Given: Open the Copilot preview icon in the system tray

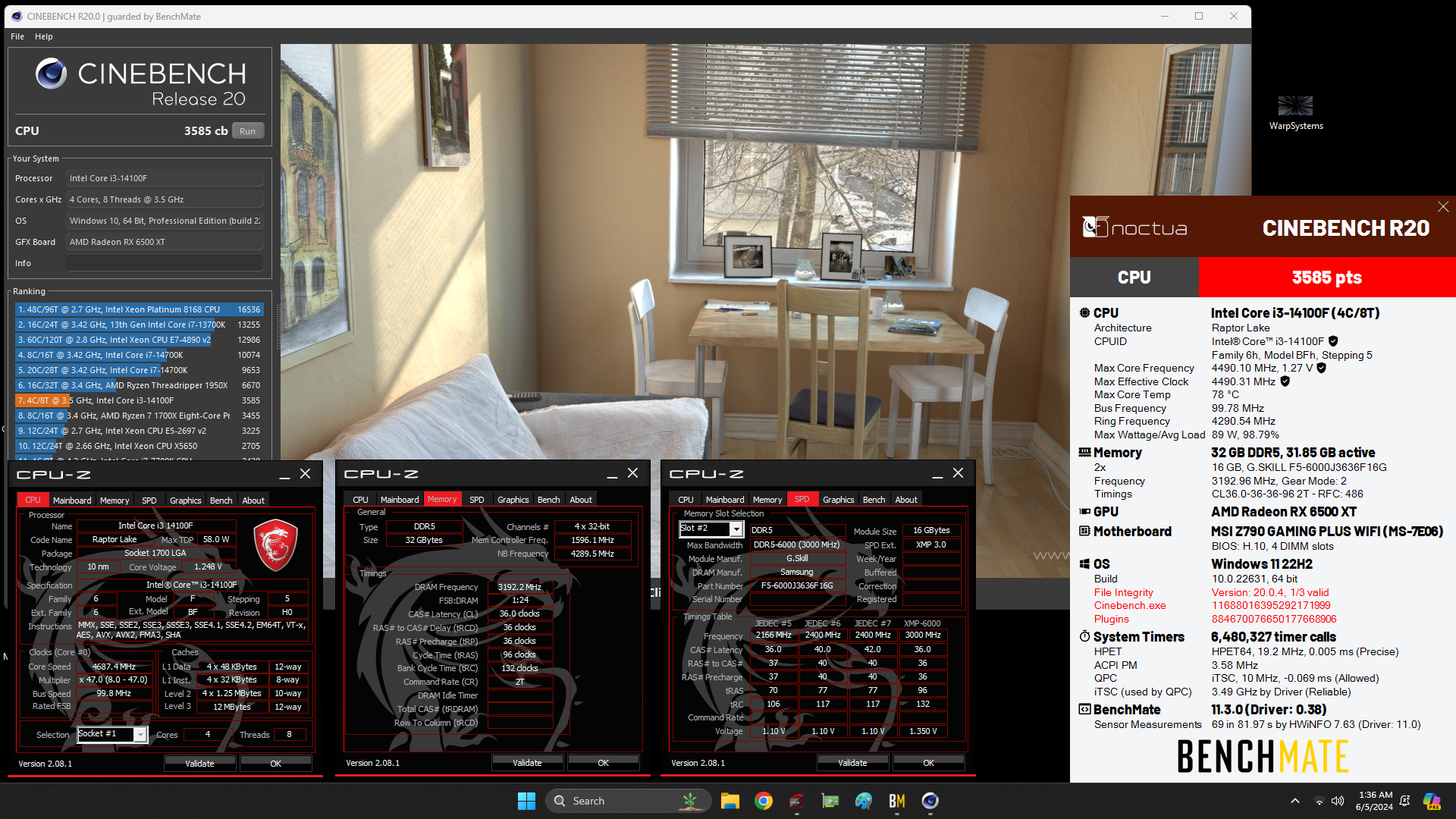Looking at the screenshot, I should coord(1432,801).
